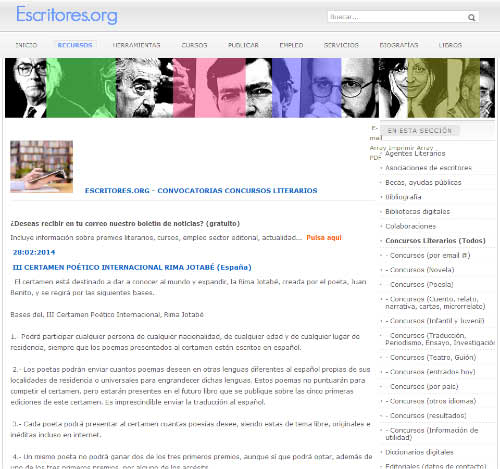
Task: Open Concursos (resultados) link
Action: pyautogui.click(x=426, y=416)
